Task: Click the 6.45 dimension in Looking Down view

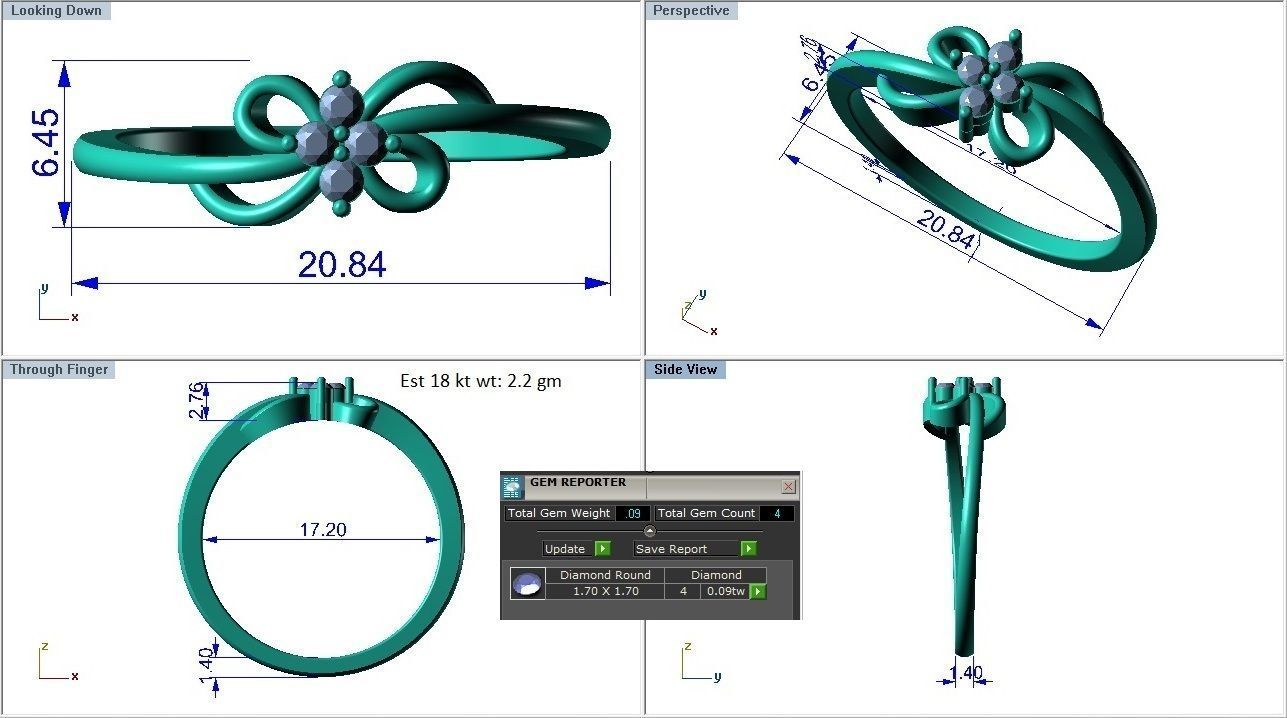Action: (x=46, y=142)
